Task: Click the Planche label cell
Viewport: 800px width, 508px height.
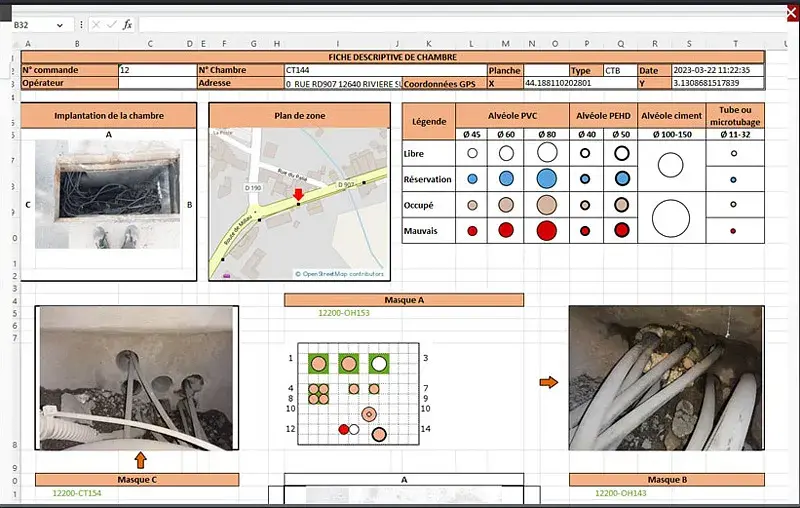Action: (505, 70)
